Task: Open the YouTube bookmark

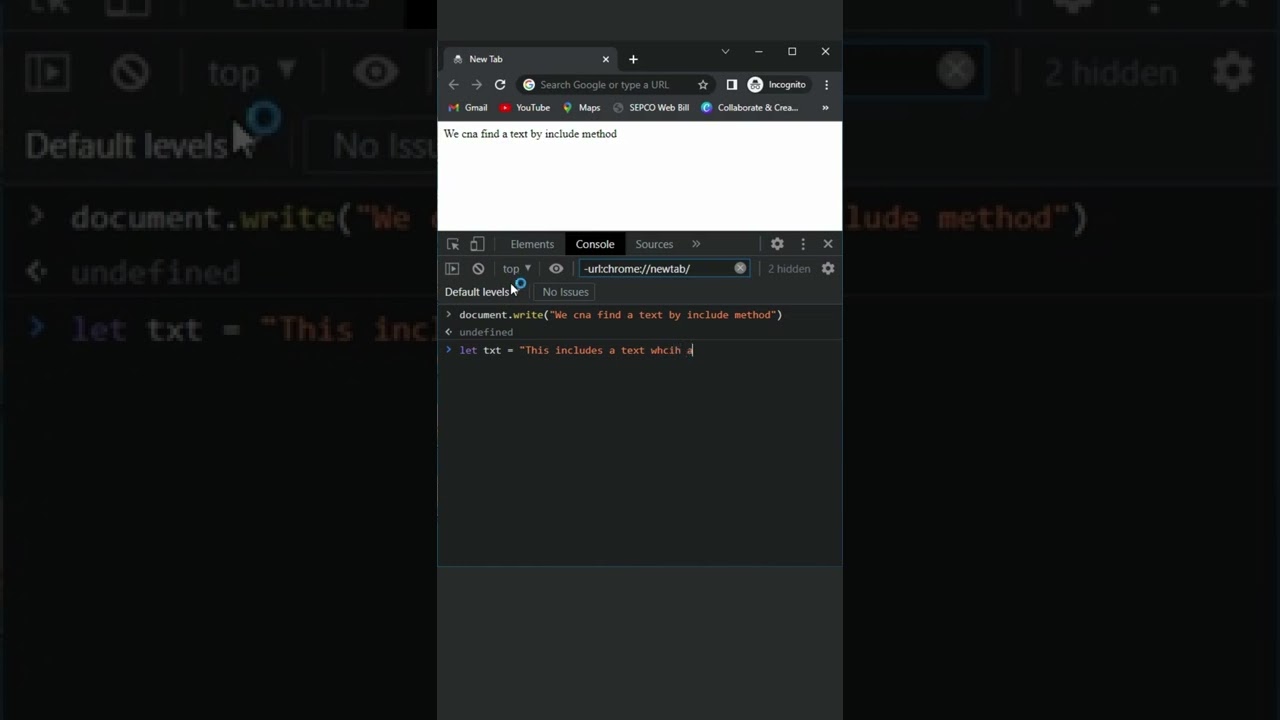Action: tap(525, 108)
